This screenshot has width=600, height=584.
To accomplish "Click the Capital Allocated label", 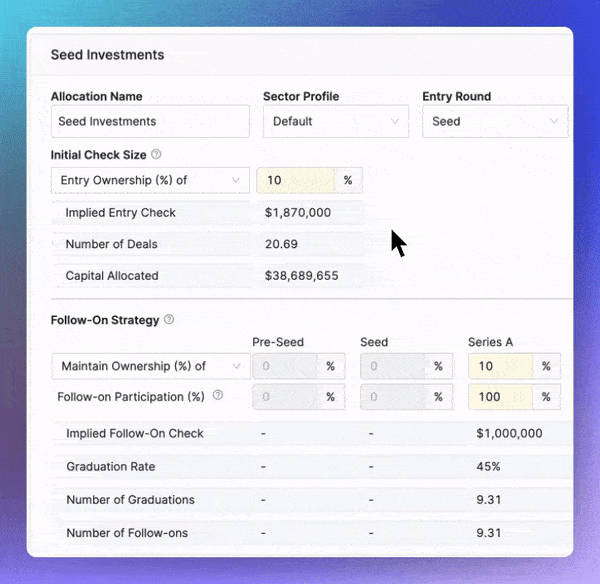I will [x=112, y=276].
